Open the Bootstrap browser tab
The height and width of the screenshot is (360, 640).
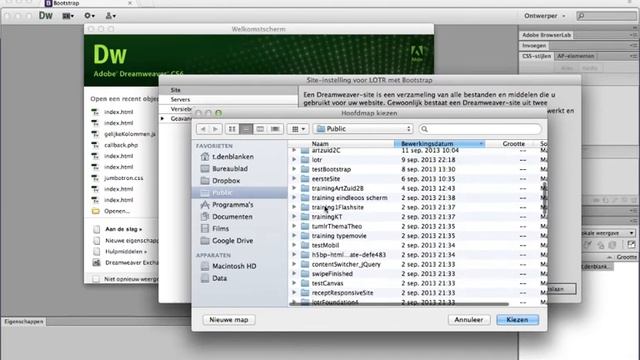89,3
